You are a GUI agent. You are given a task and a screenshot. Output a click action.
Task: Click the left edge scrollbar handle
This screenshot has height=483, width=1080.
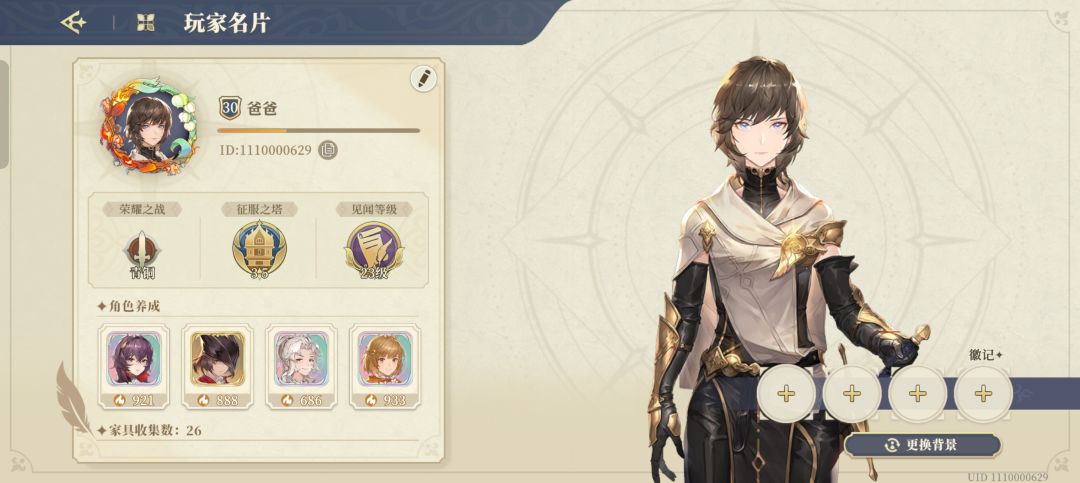point(3,114)
